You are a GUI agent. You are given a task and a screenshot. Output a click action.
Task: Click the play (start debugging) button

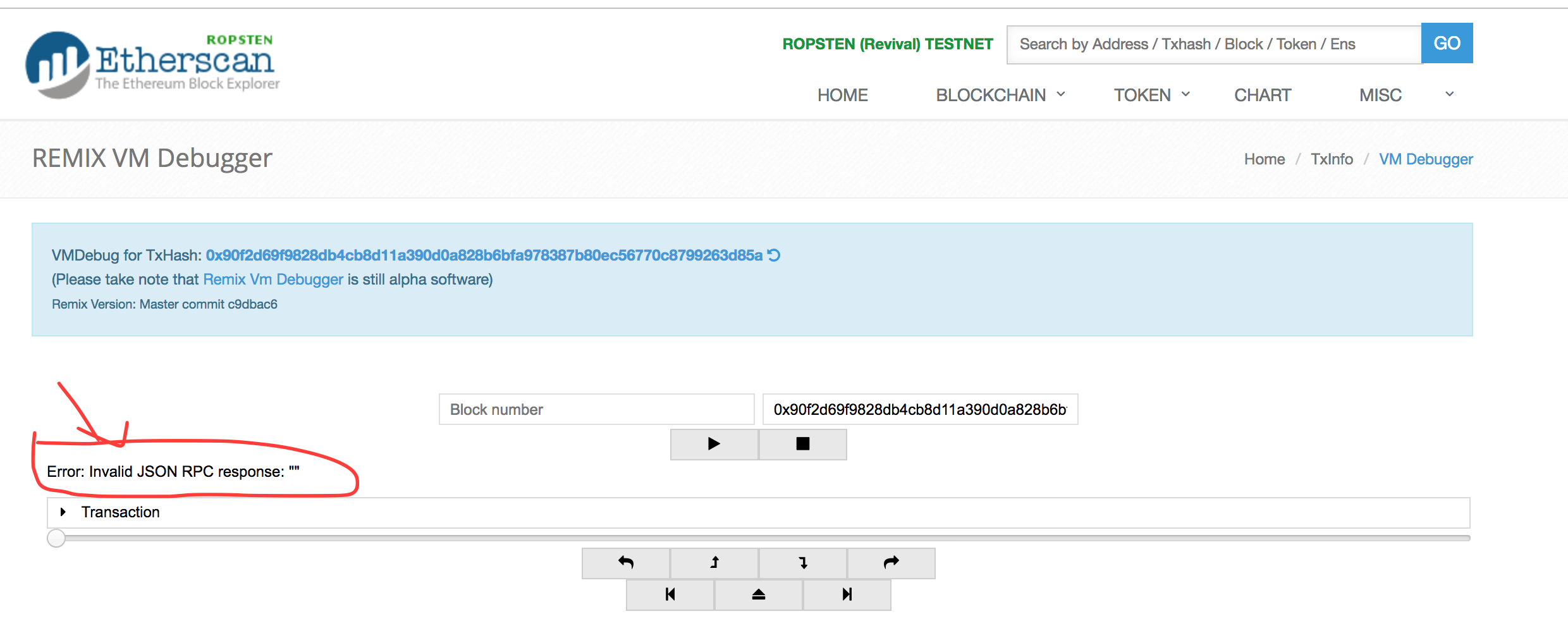[714, 444]
